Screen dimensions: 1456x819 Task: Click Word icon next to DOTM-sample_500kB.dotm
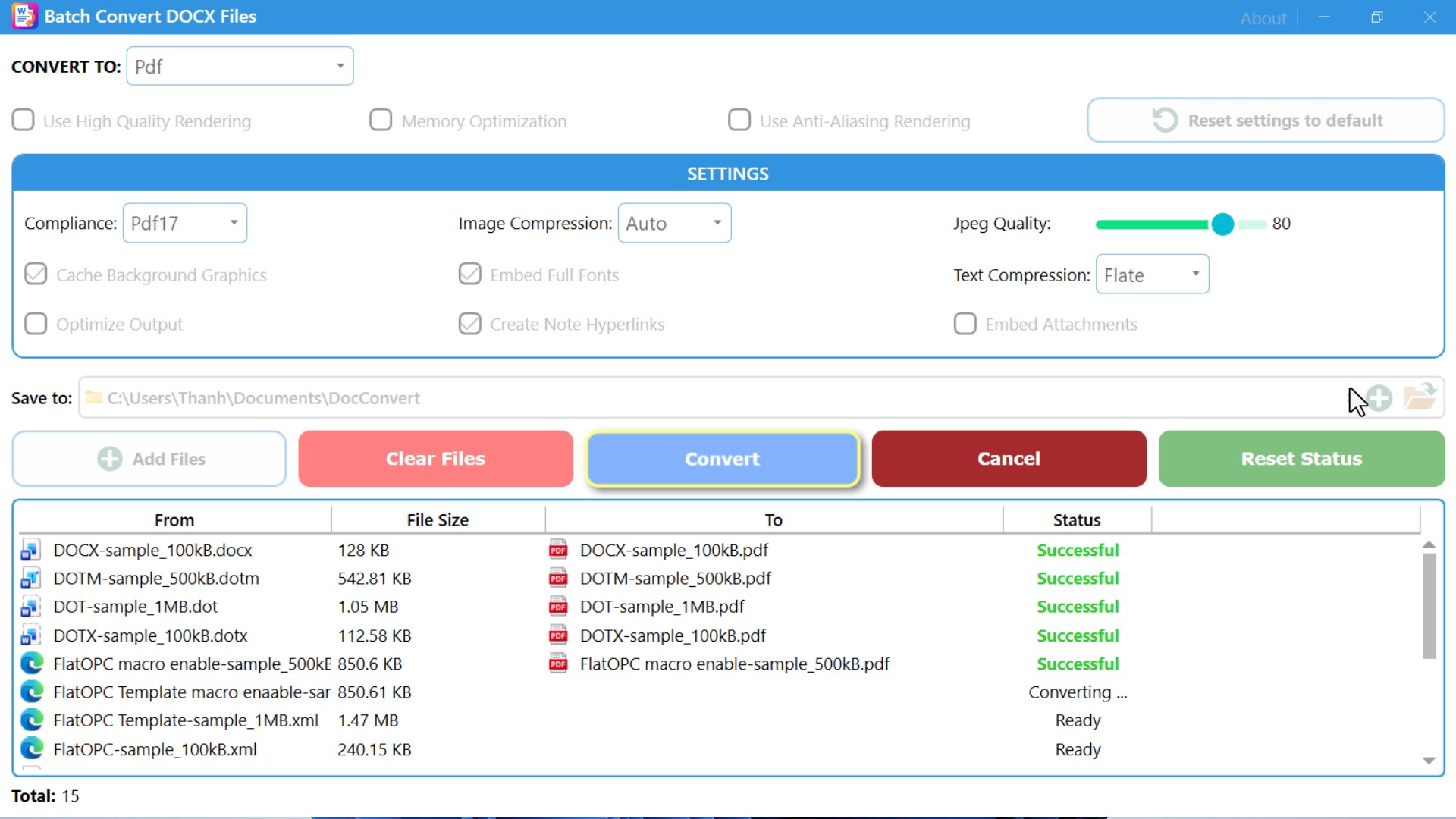pyautogui.click(x=30, y=579)
